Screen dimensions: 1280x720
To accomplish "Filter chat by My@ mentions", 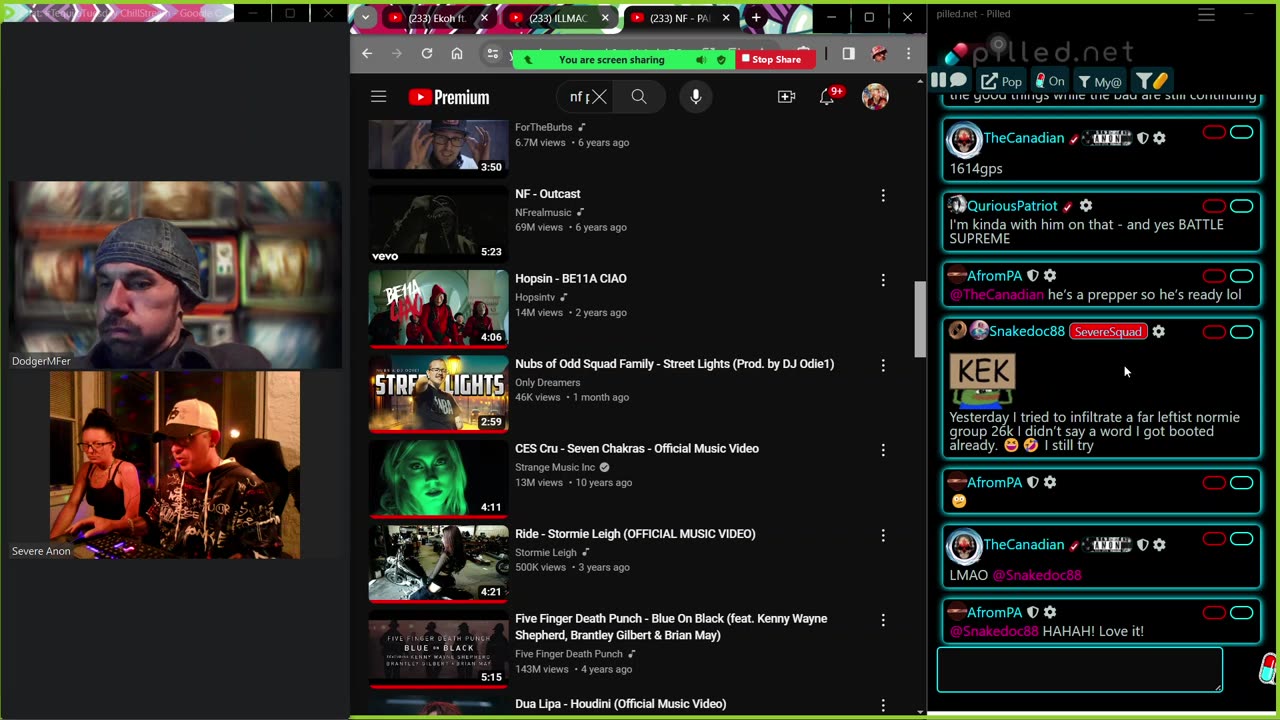I will 1099,82.
